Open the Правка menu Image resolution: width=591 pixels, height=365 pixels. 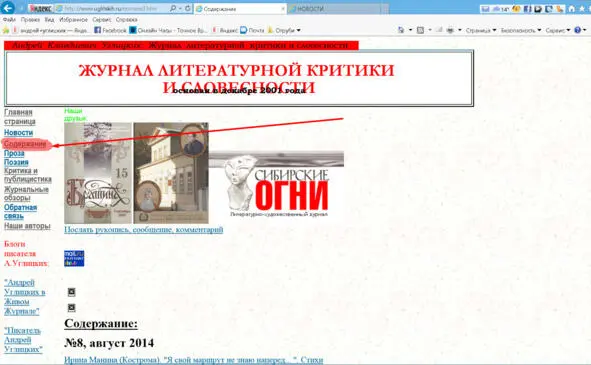(x=30, y=20)
